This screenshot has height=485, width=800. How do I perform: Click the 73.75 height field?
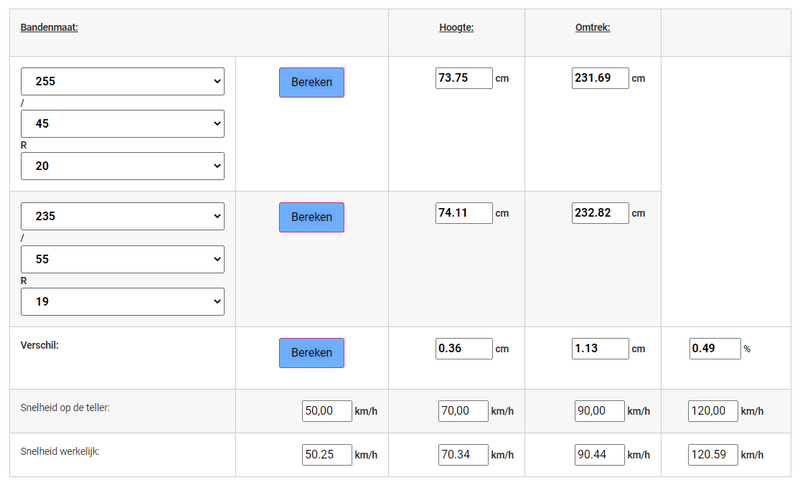(464, 78)
